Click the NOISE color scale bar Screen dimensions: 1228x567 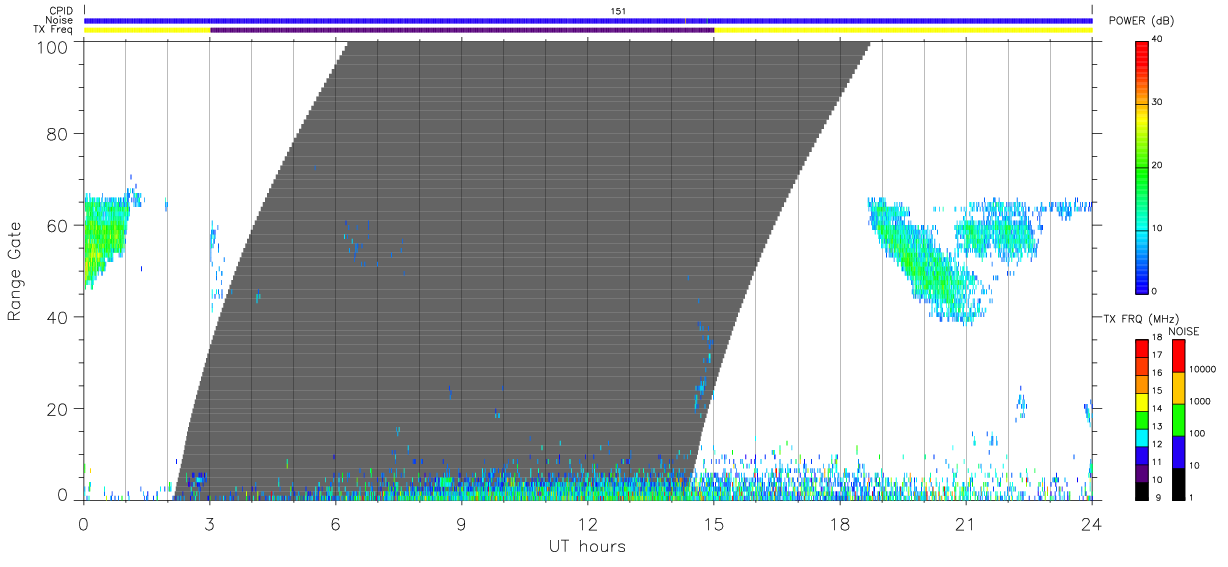coord(1178,419)
